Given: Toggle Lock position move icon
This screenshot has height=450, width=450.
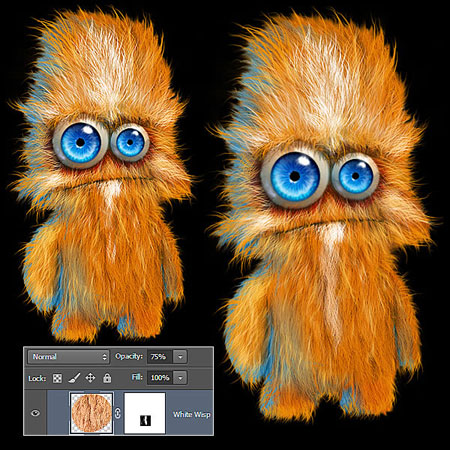Looking at the screenshot, I should coord(90,378).
